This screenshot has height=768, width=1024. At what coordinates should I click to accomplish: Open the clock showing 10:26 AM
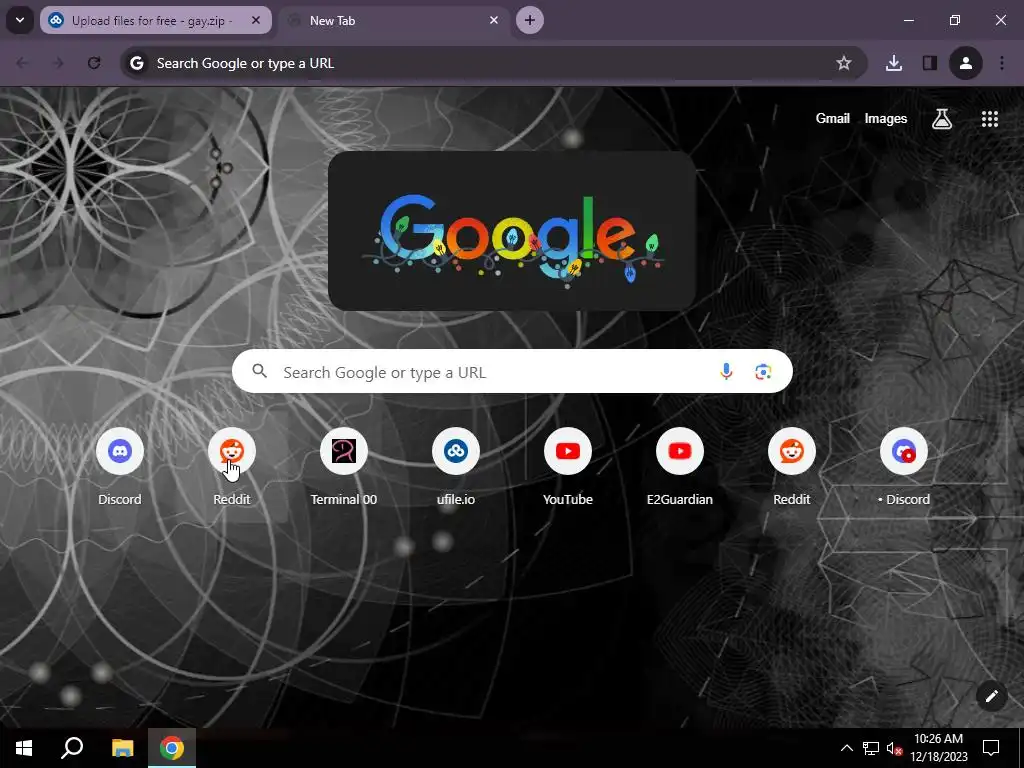tap(938, 748)
